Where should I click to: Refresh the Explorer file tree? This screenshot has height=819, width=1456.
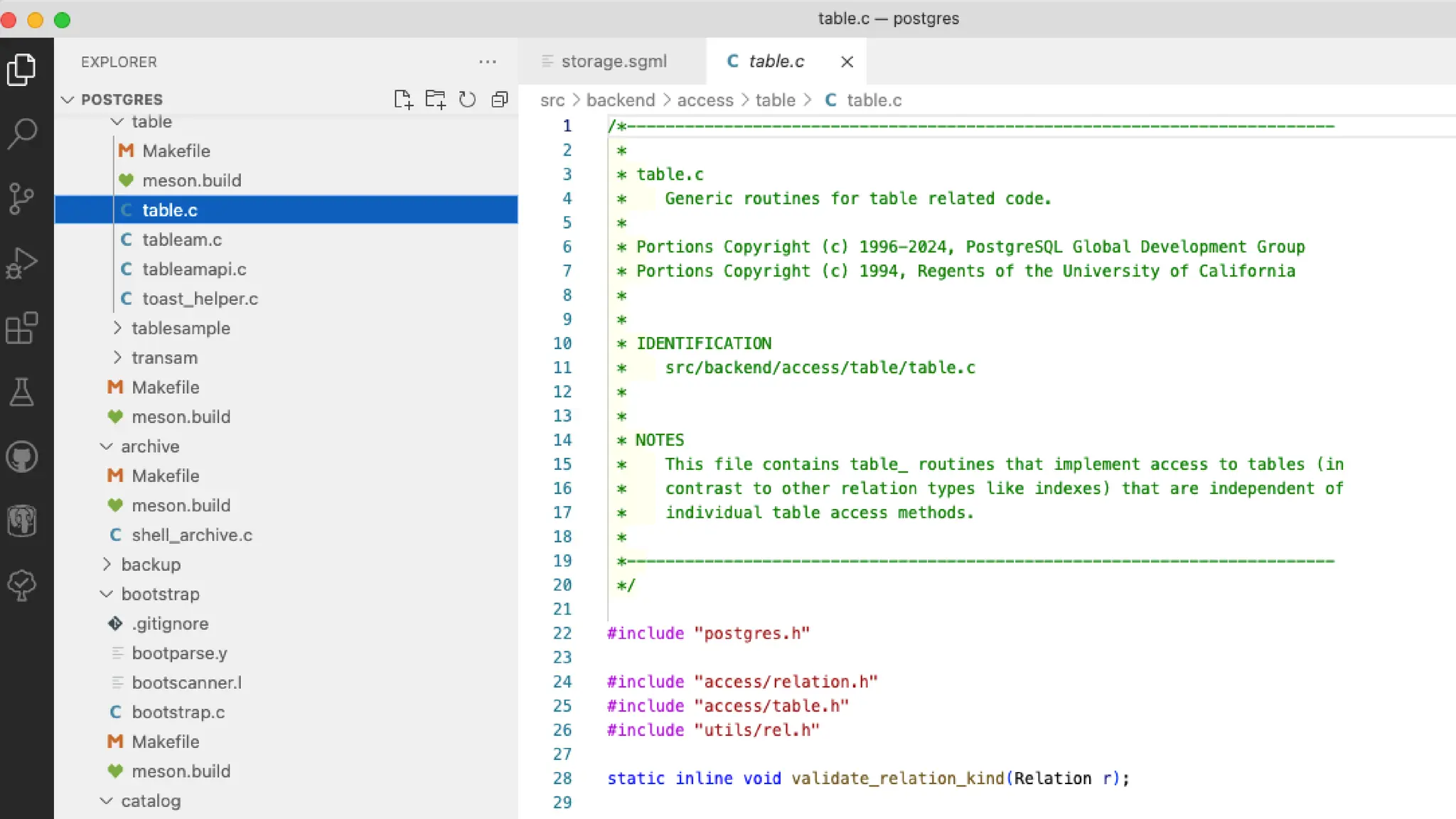coord(467,100)
